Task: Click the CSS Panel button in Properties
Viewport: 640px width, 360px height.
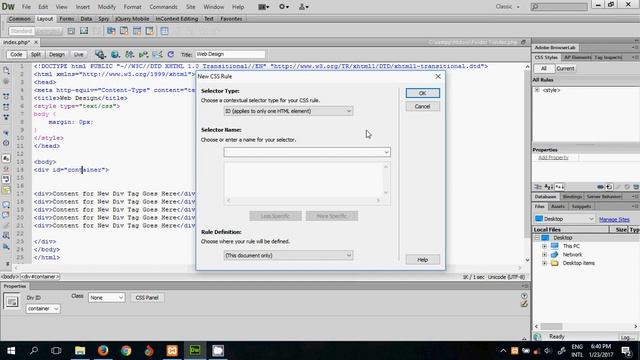Action: click(147, 298)
